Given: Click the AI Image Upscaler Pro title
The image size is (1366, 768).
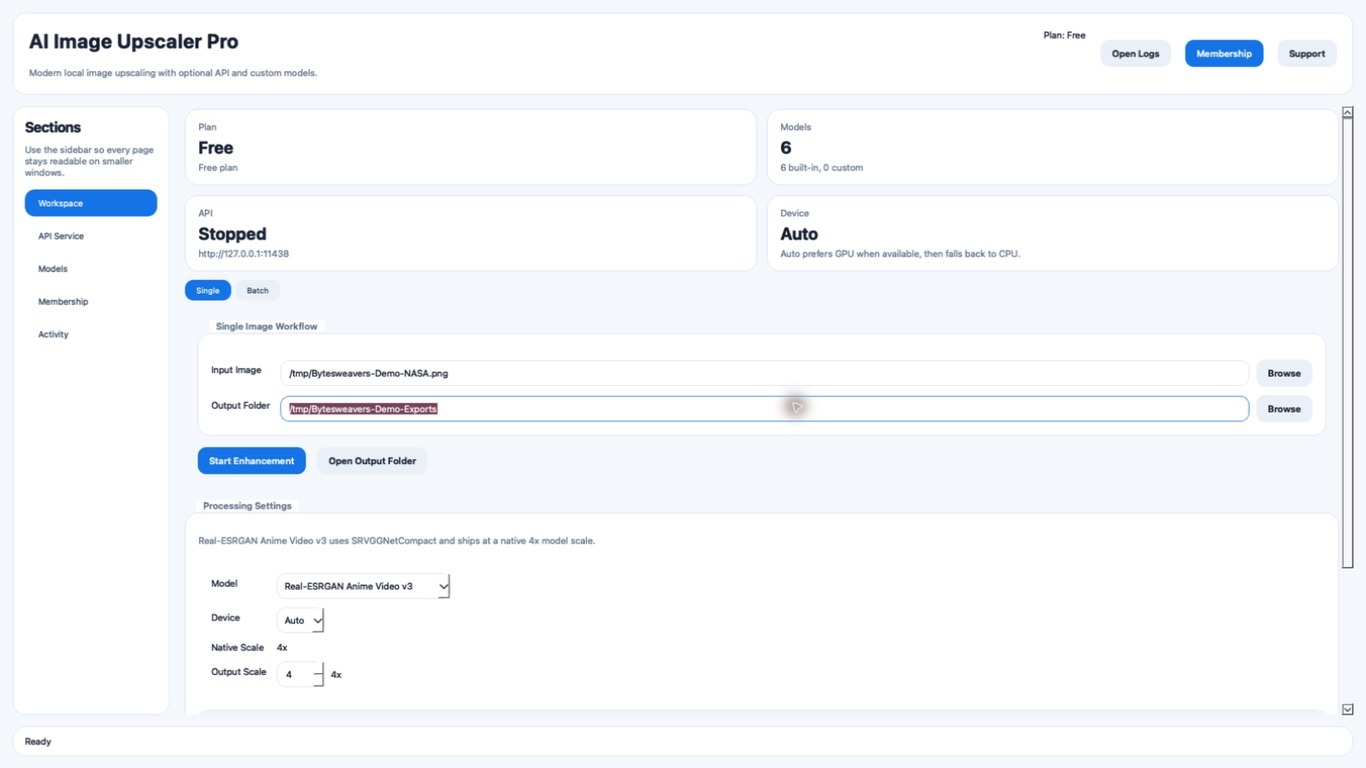Looking at the screenshot, I should click(x=133, y=42).
